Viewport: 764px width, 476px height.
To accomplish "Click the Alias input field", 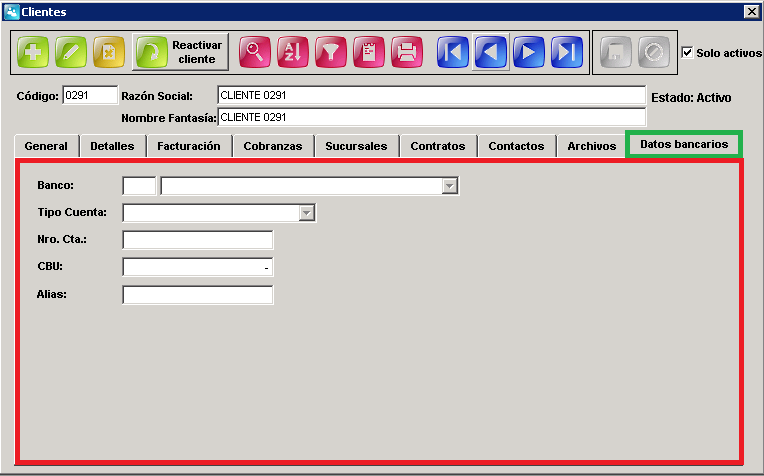I will (x=198, y=295).
